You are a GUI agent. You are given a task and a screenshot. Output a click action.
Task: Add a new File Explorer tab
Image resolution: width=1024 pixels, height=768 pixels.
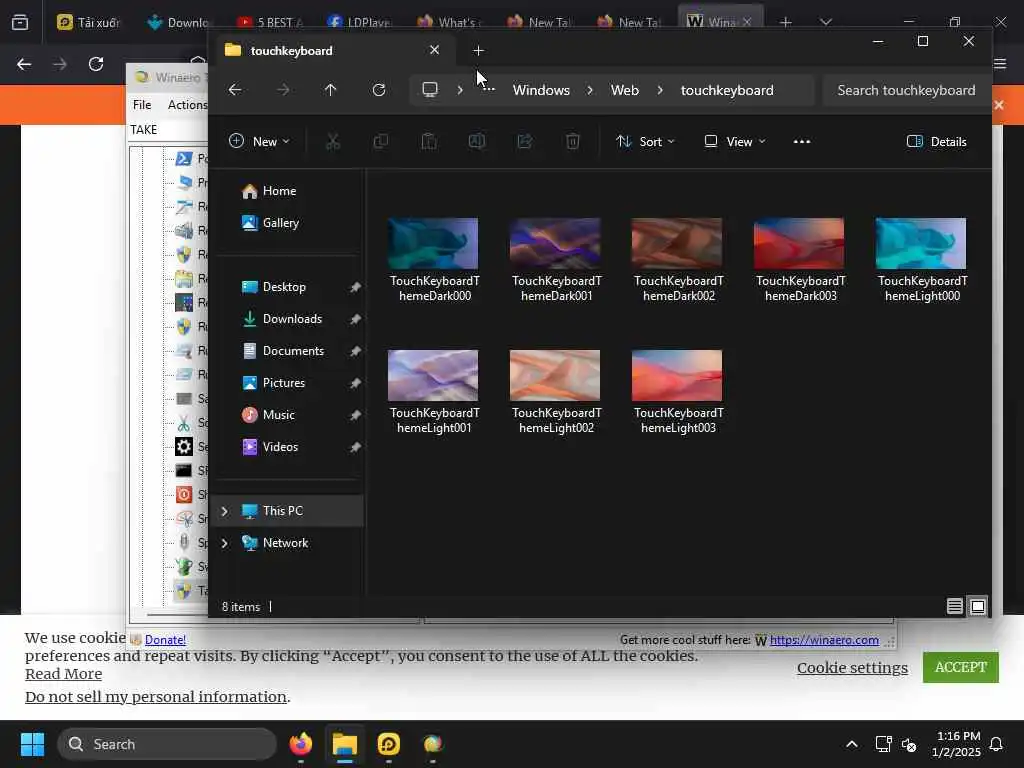[478, 51]
